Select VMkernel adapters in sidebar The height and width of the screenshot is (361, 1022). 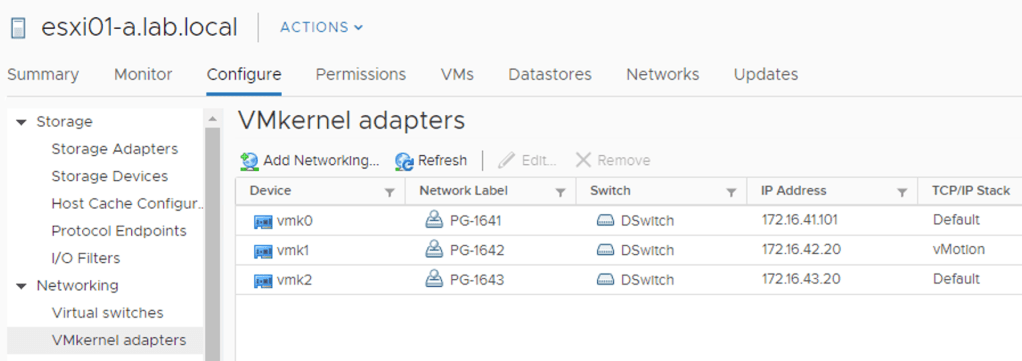(119, 340)
